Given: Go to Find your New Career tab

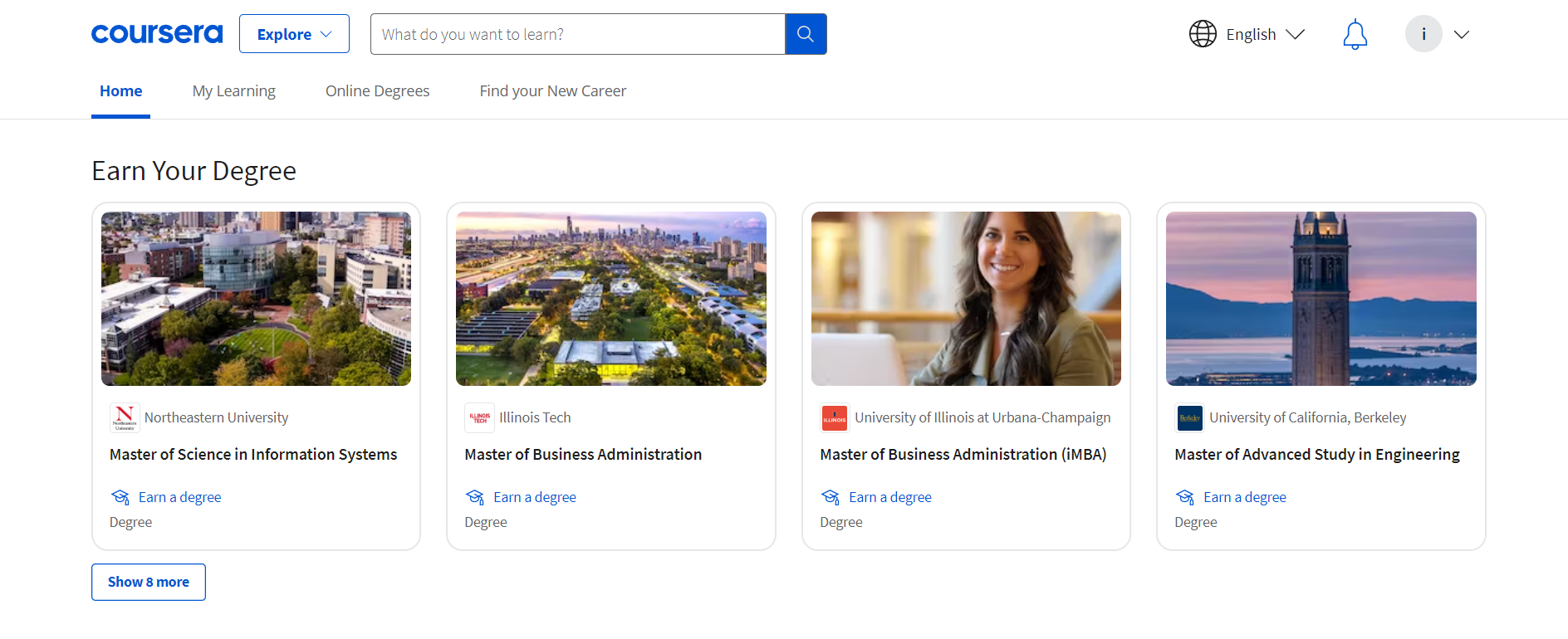Looking at the screenshot, I should point(552,91).
